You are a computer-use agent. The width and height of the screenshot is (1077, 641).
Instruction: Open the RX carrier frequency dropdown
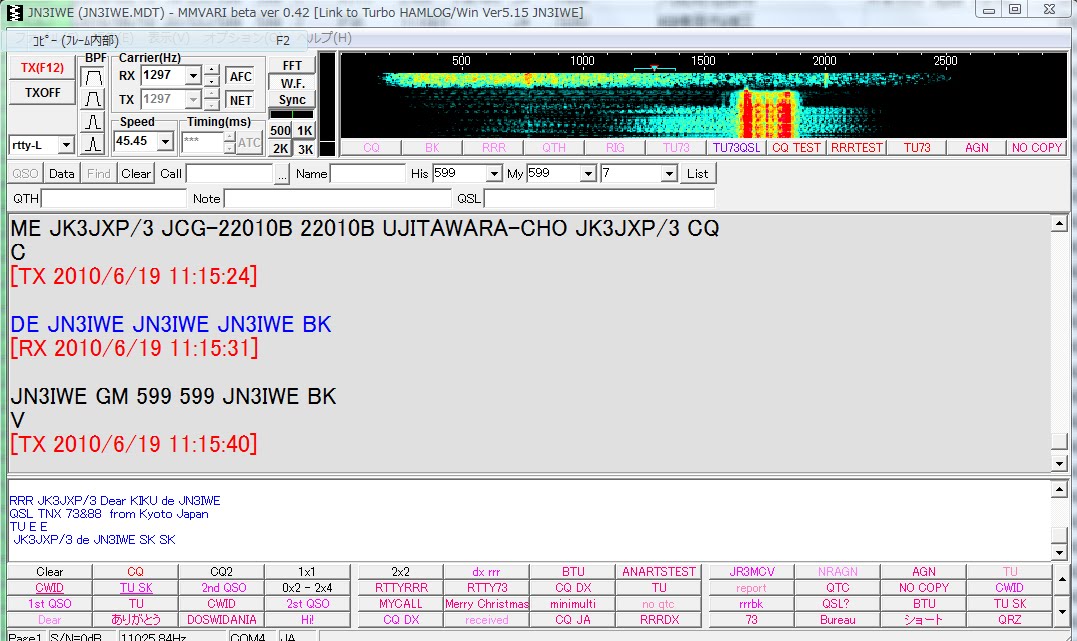(x=193, y=76)
